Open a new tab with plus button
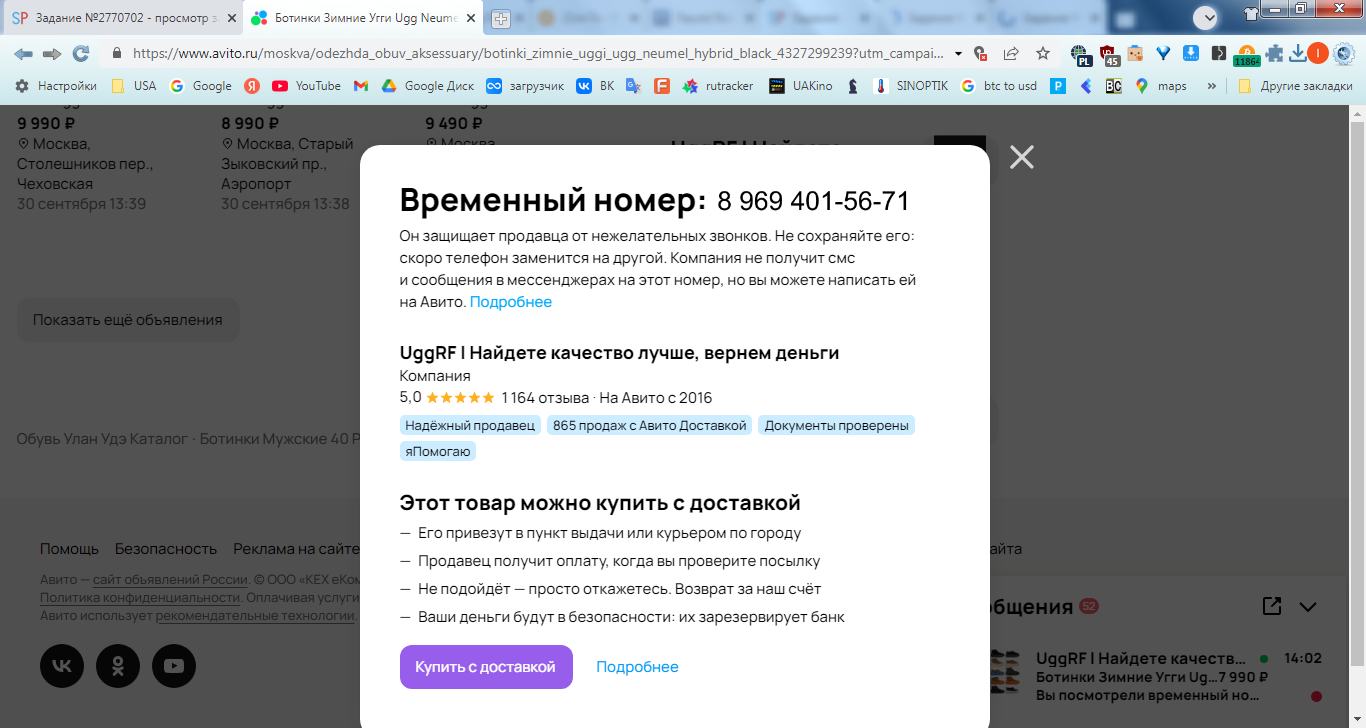 500,18
